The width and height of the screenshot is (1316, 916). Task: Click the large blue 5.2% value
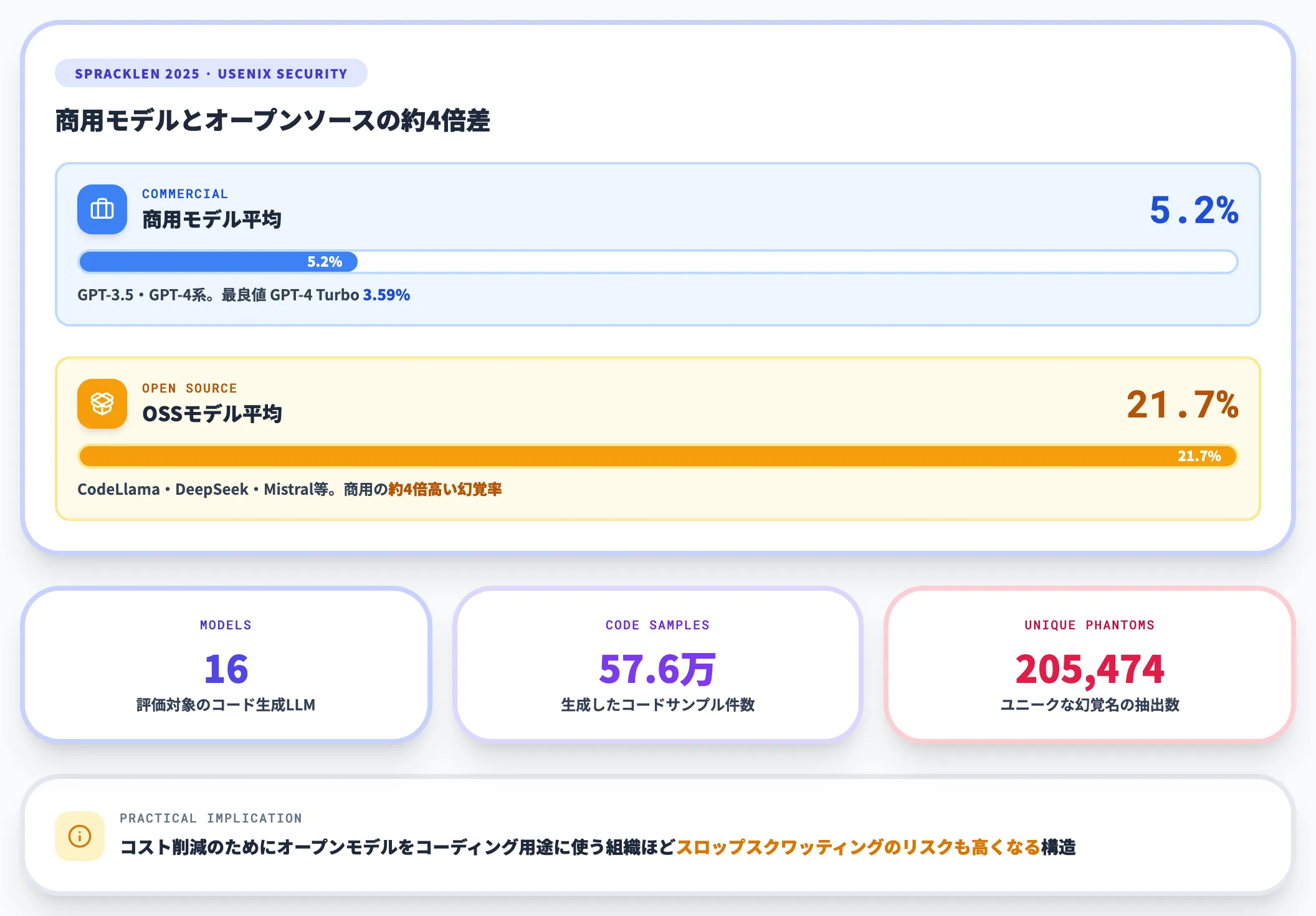(x=1194, y=210)
